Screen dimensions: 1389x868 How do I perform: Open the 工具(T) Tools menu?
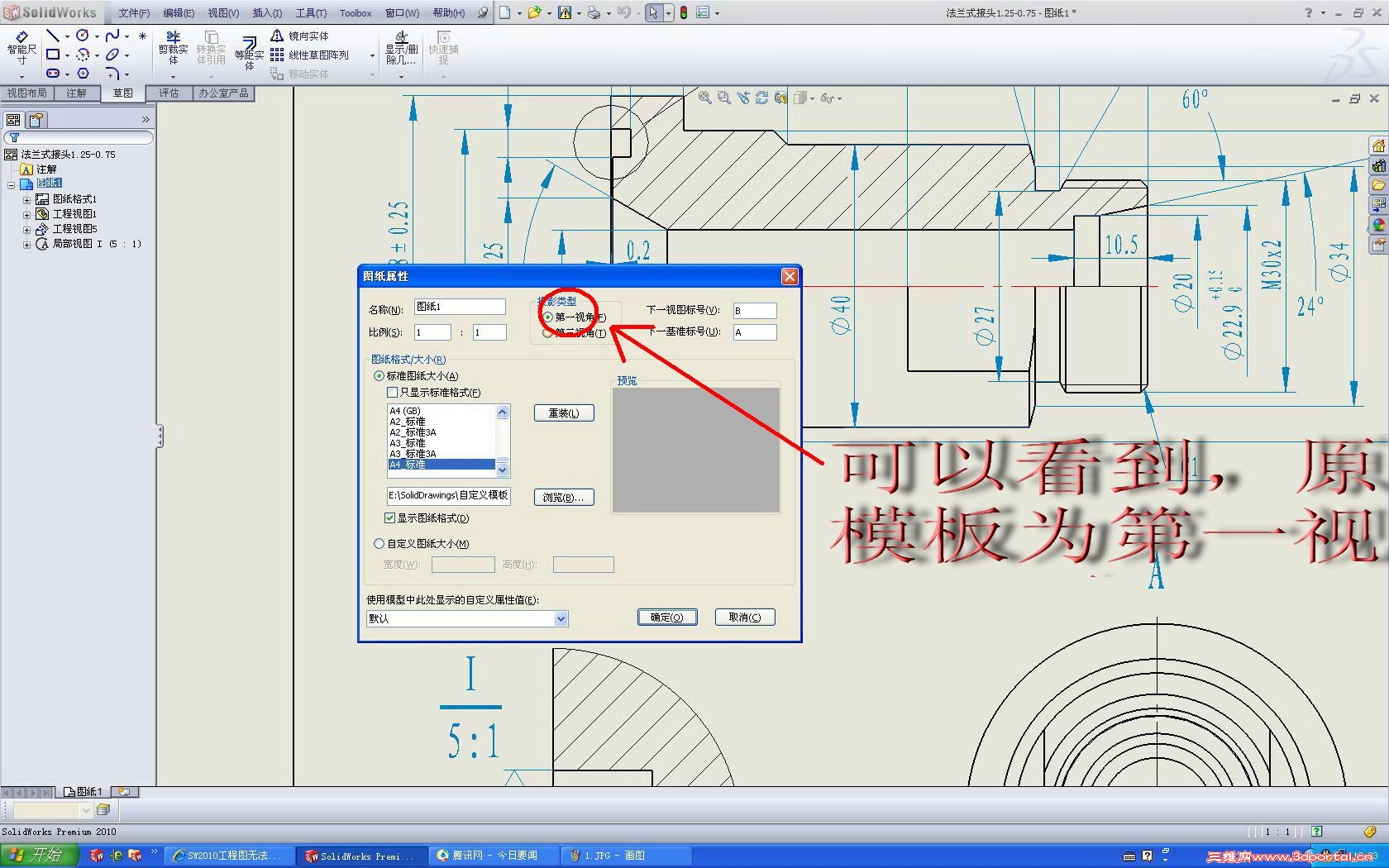311,13
